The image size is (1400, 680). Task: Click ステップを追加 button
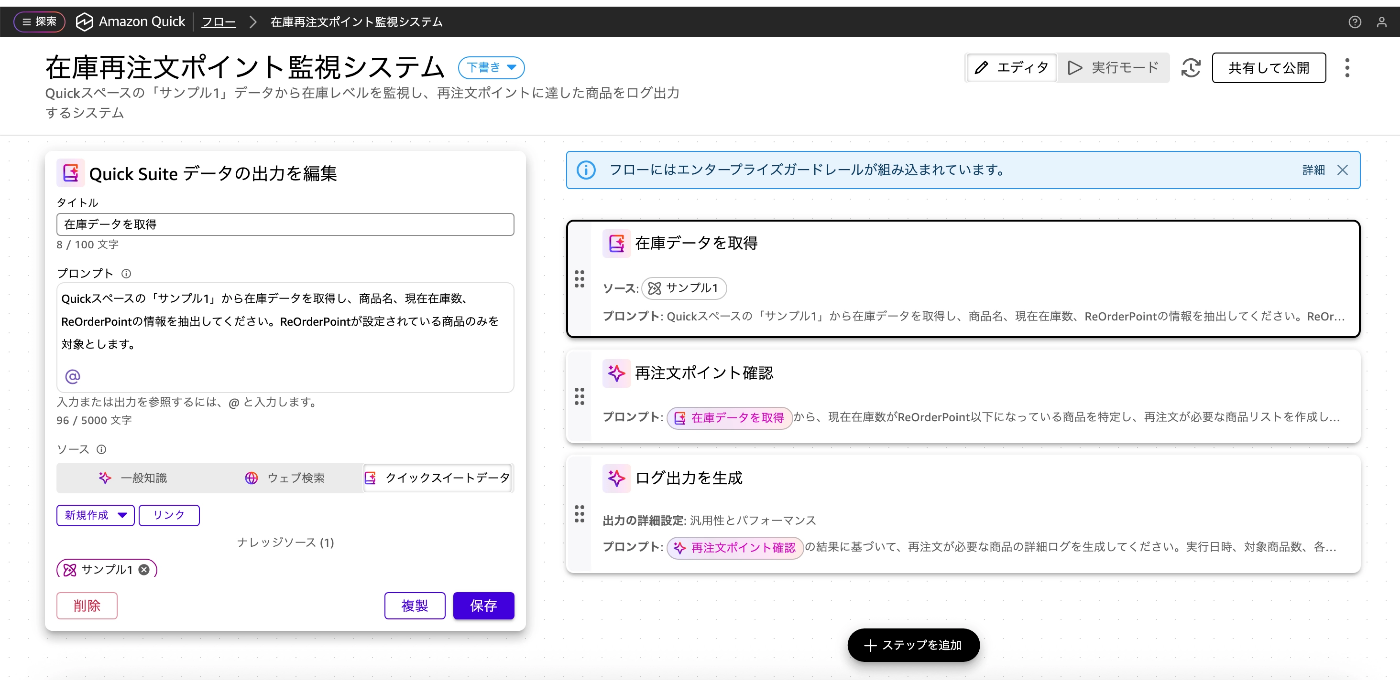(x=913, y=645)
